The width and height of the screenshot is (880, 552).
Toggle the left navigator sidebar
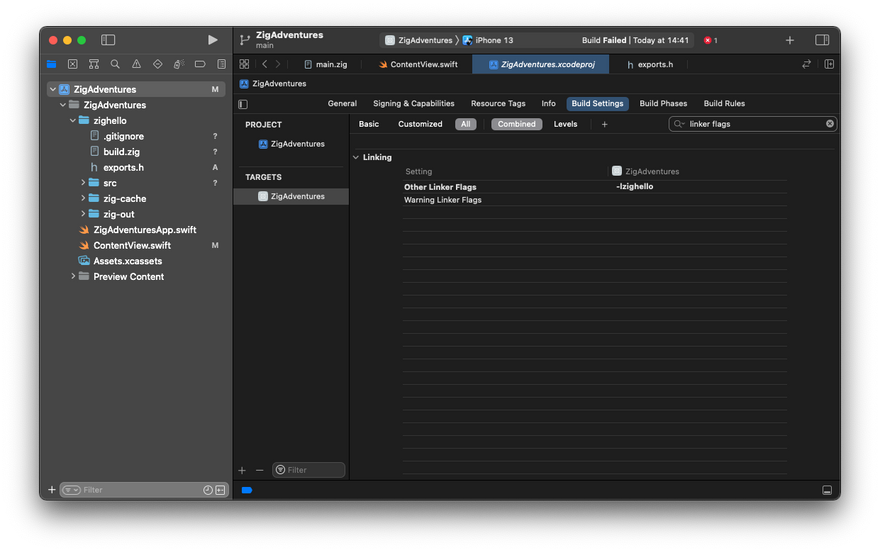pyautogui.click(x=108, y=40)
